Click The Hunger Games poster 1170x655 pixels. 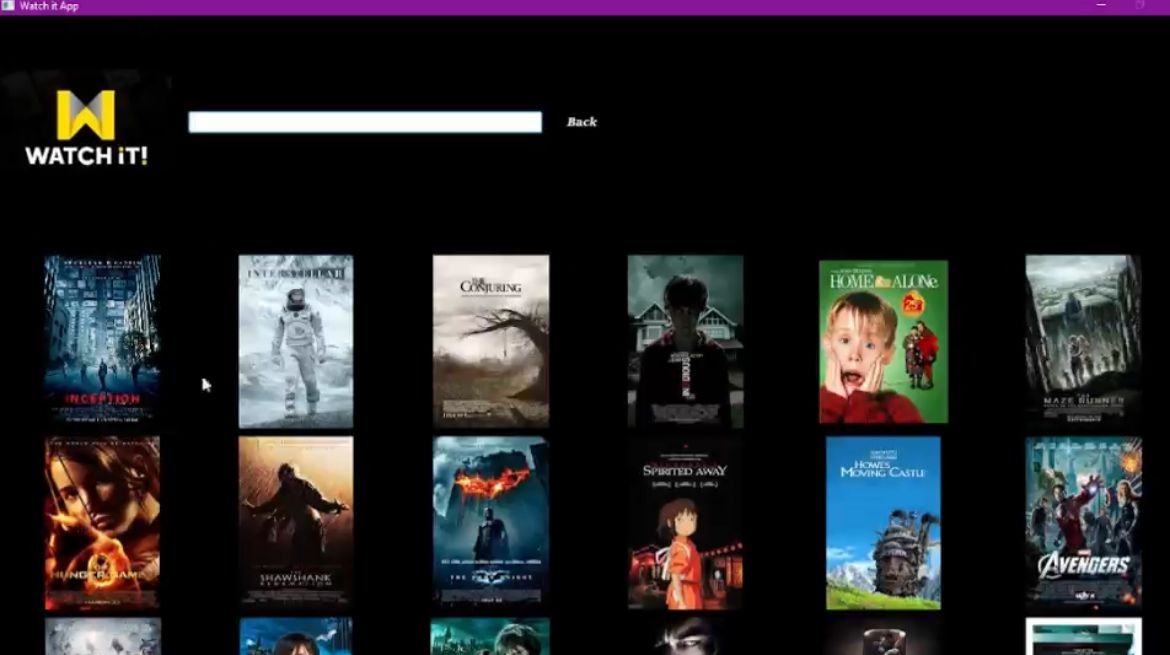click(102, 521)
